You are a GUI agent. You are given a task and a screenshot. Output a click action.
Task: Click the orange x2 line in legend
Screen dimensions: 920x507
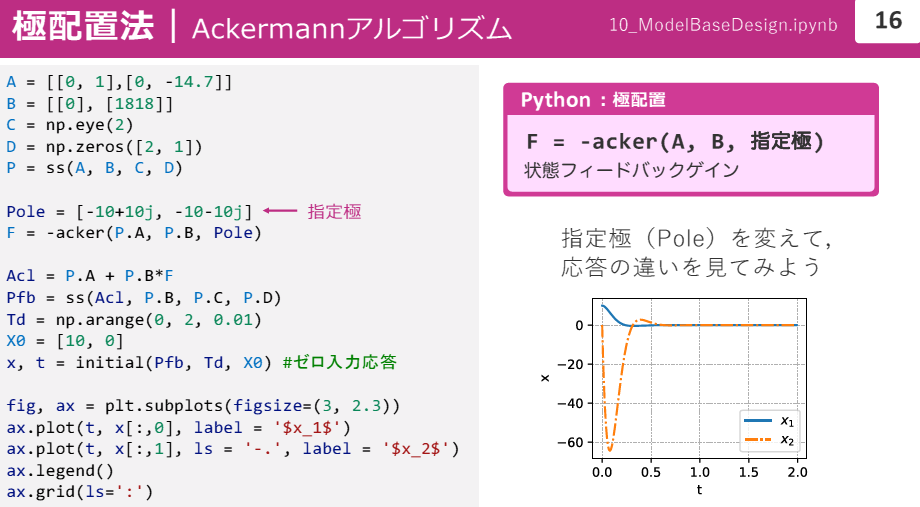point(757,440)
